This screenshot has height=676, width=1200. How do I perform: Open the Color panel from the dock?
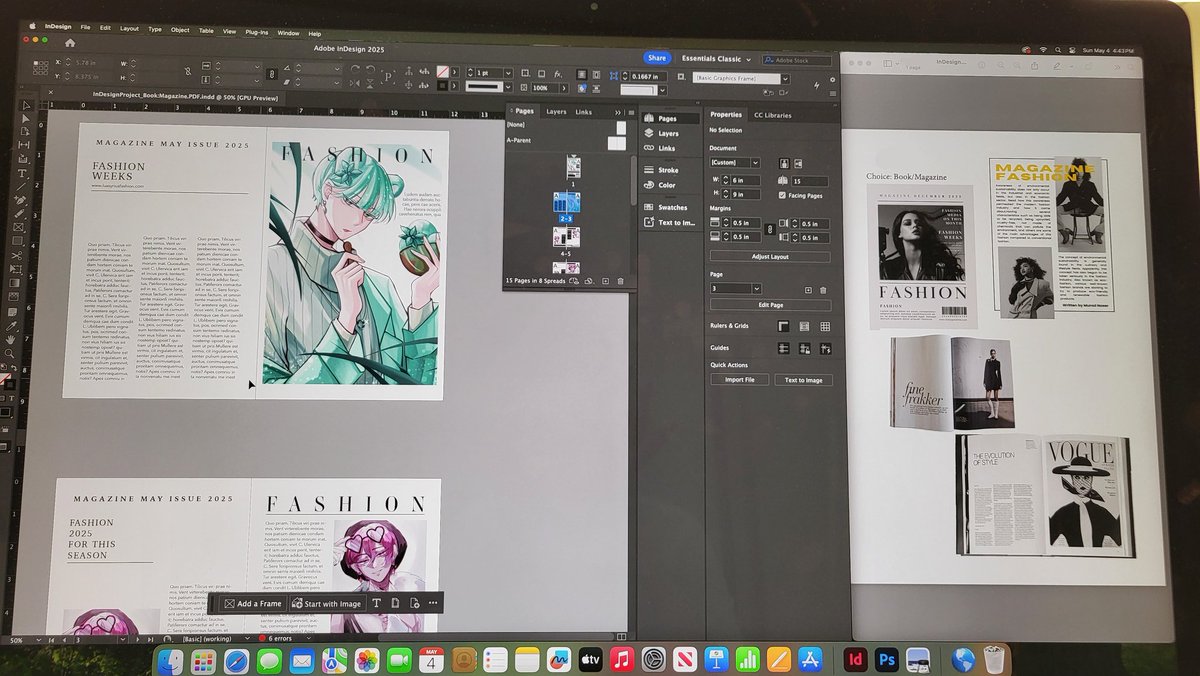point(666,185)
